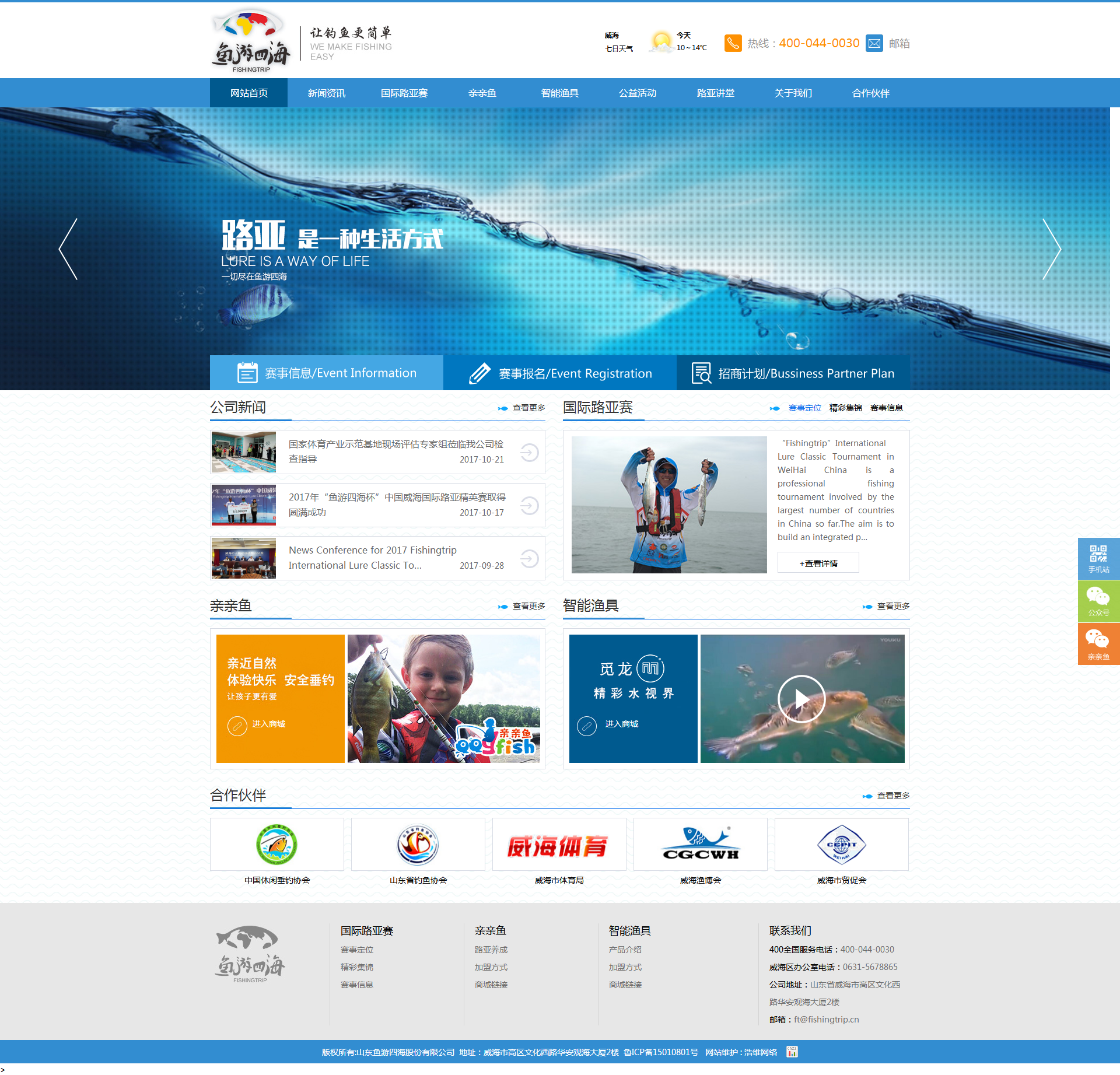1120x1075 pixels.
Task: Click arrow icon beside first news item
Action: click(x=529, y=452)
